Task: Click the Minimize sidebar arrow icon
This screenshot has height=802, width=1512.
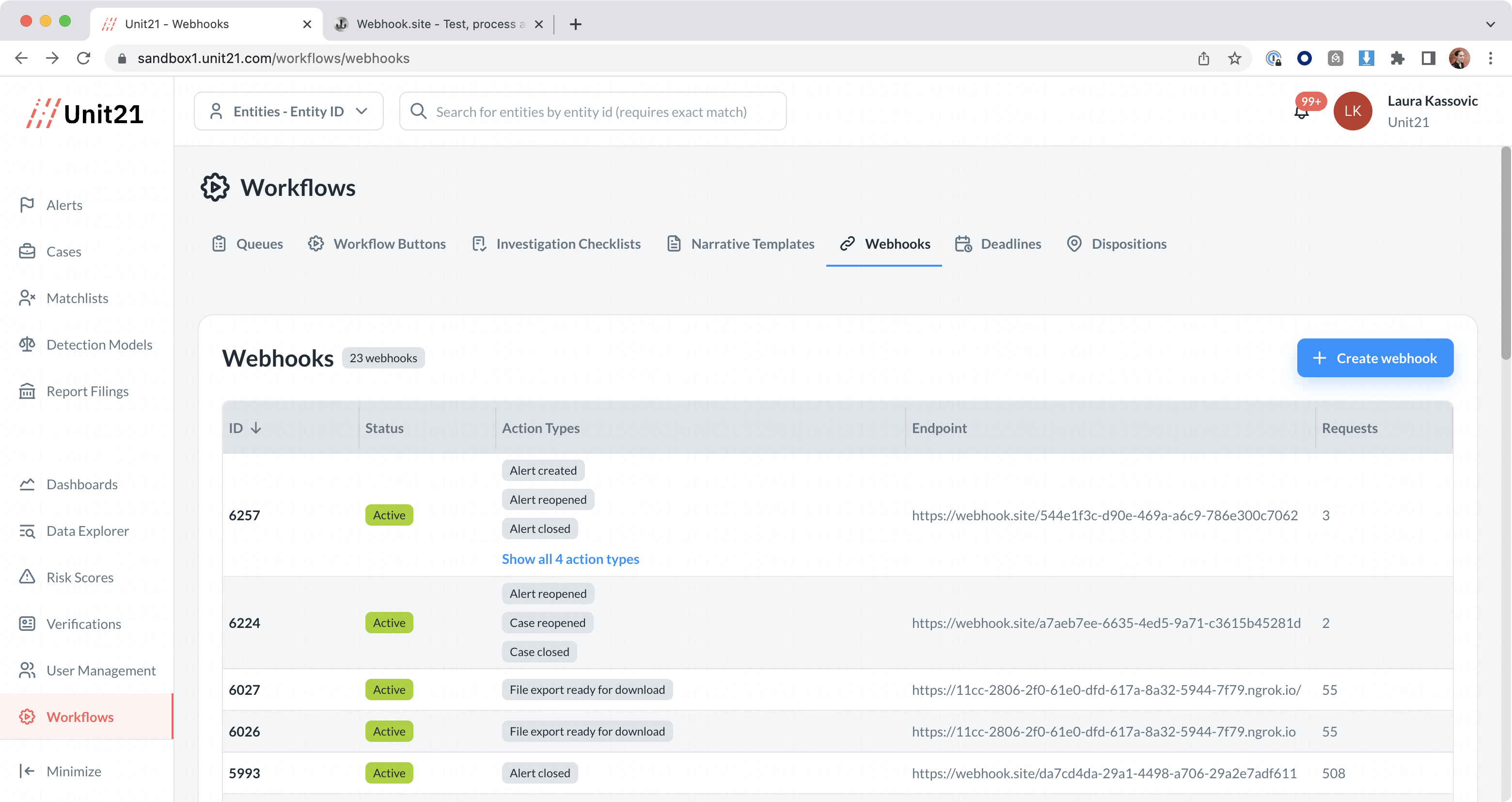Action: click(27, 771)
